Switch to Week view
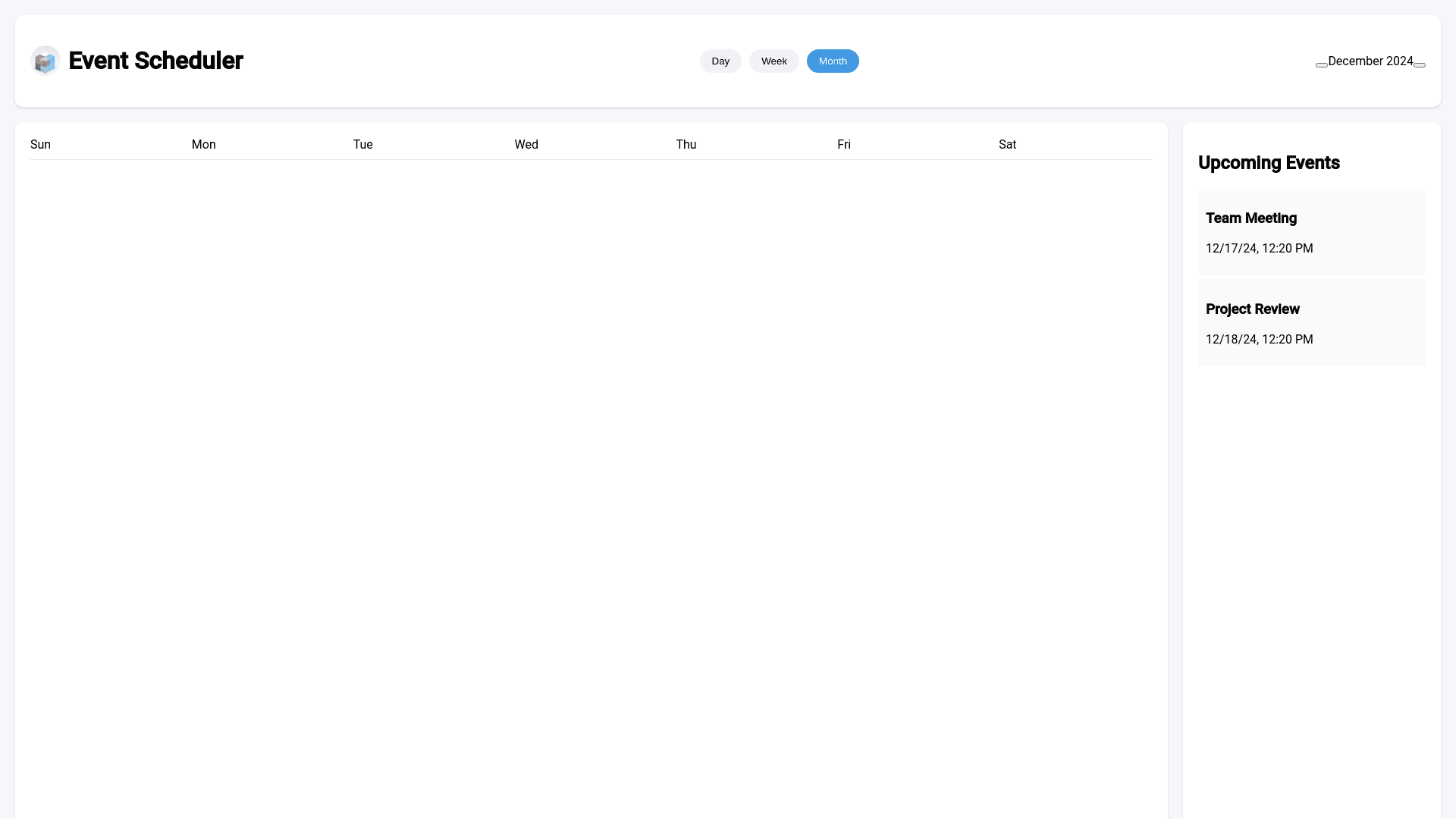Image resolution: width=1456 pixels, height=819 pixels. click(x=773, y=61)
